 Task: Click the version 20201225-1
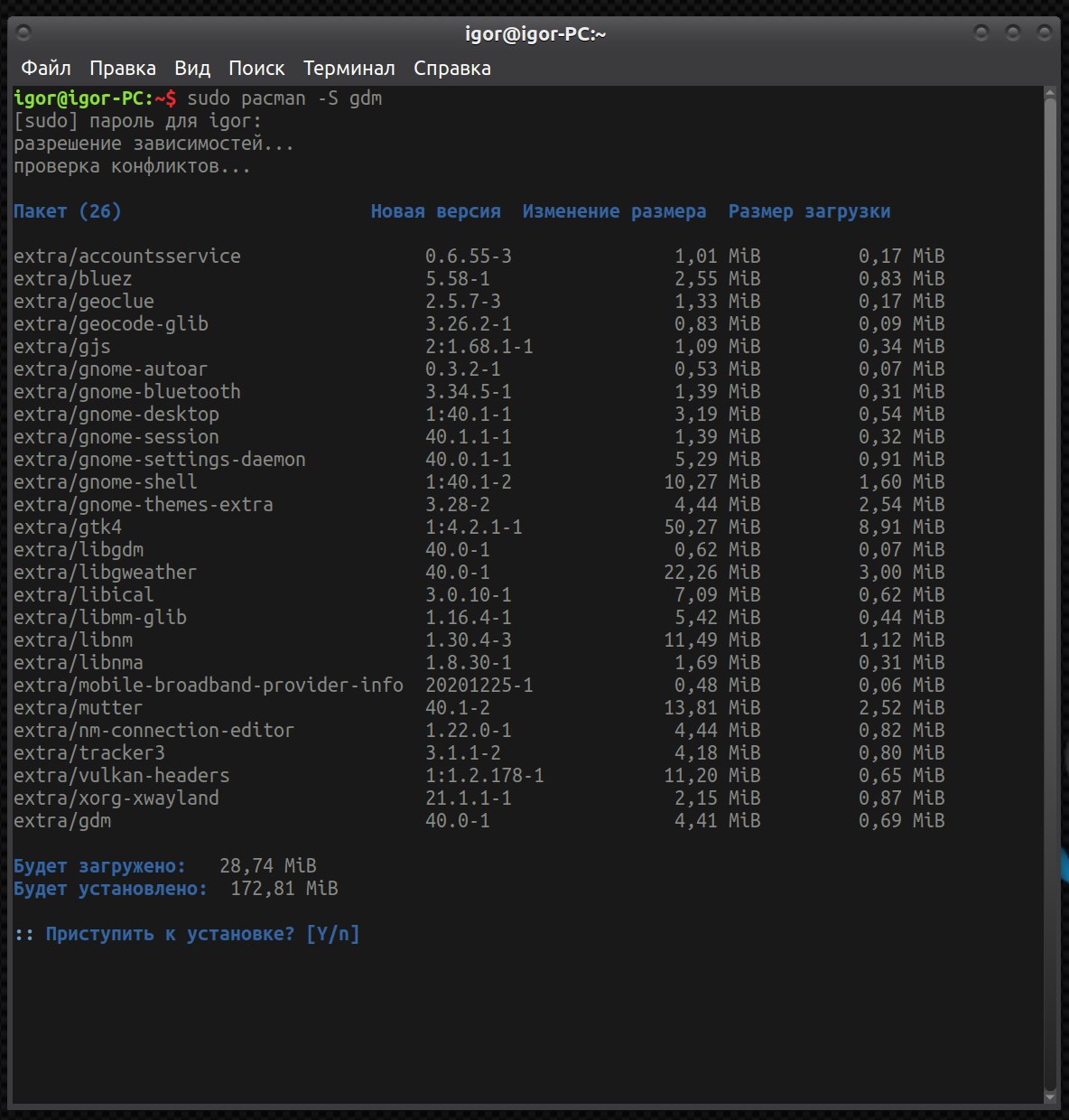click(479, 686)
